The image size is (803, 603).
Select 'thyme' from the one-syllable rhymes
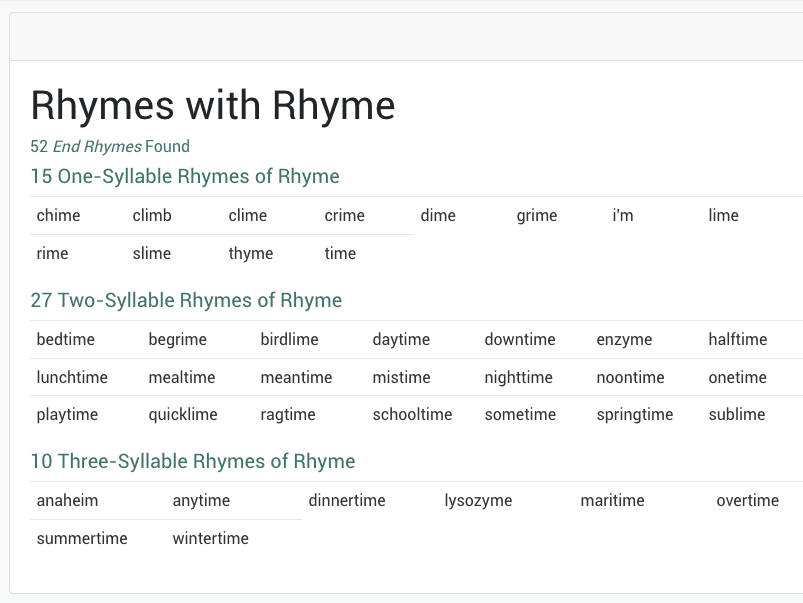[x=250, y=253]
